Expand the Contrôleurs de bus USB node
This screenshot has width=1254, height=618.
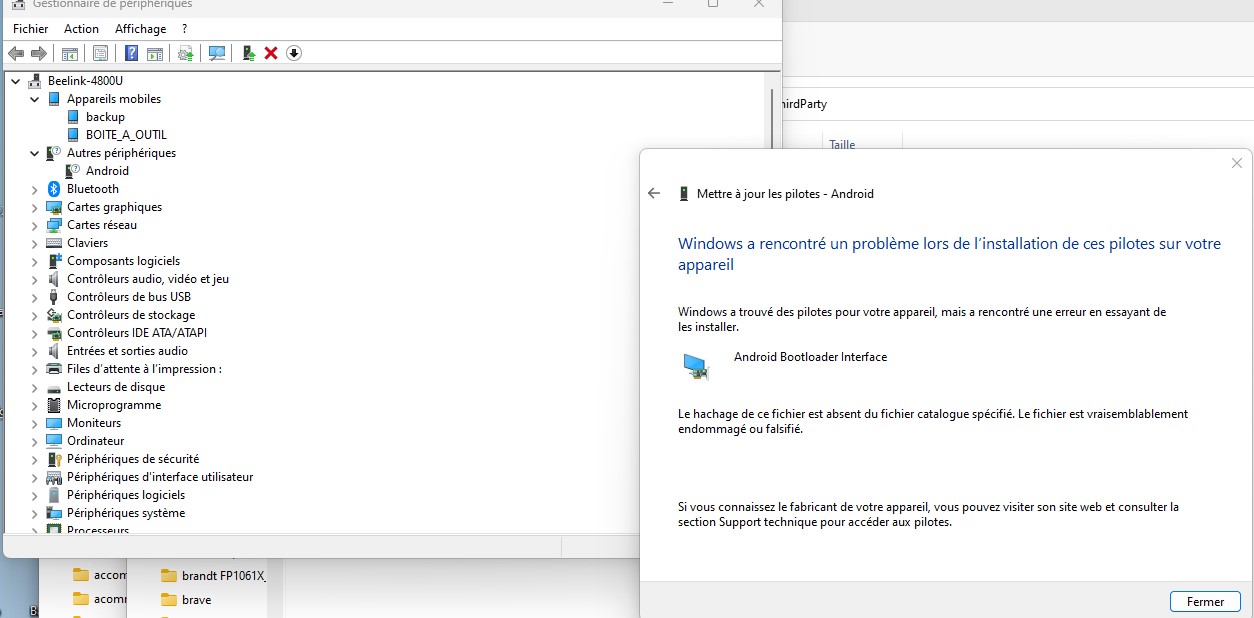pyautogui.click(x=34, y=297)
